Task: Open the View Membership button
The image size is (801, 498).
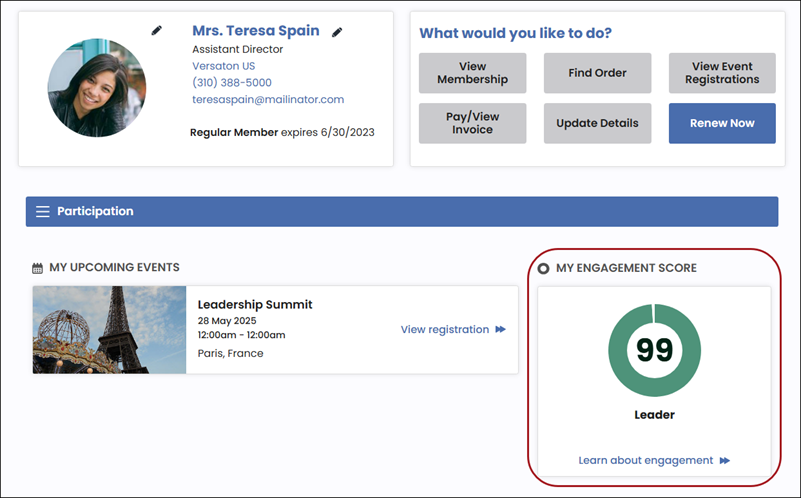Action: point(473,73)
